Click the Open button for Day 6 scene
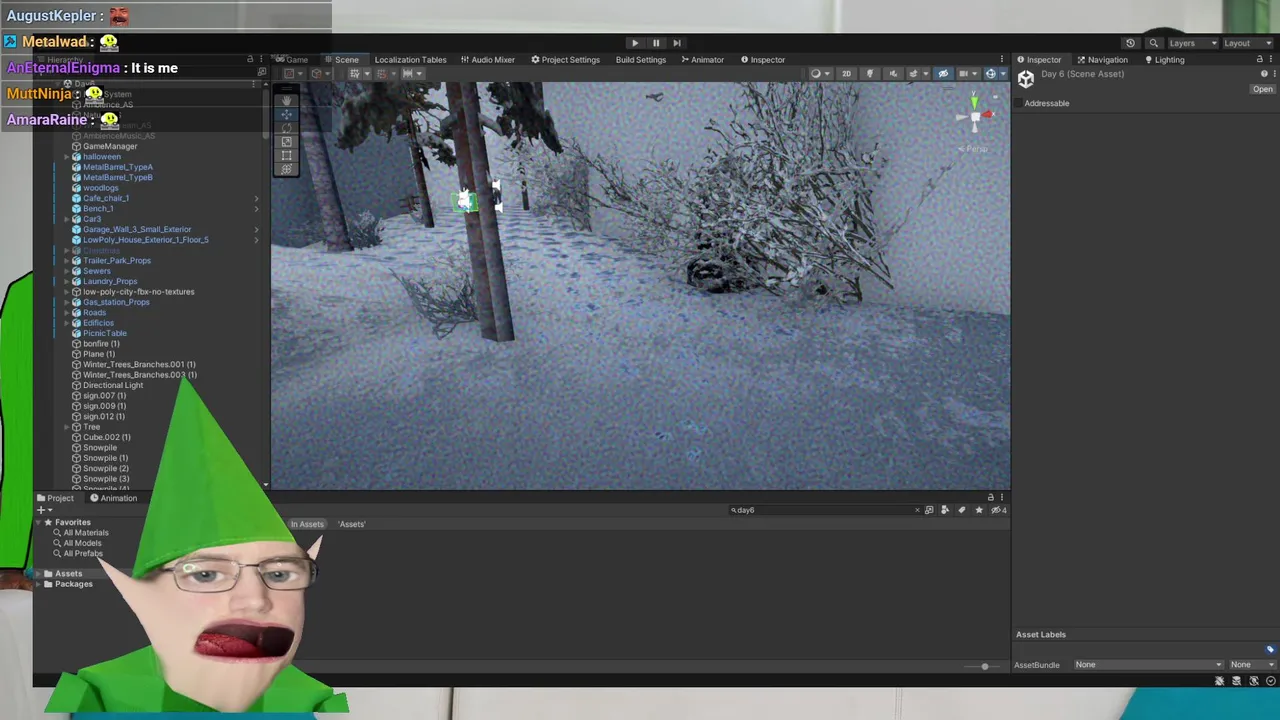 pos(1263,89)
